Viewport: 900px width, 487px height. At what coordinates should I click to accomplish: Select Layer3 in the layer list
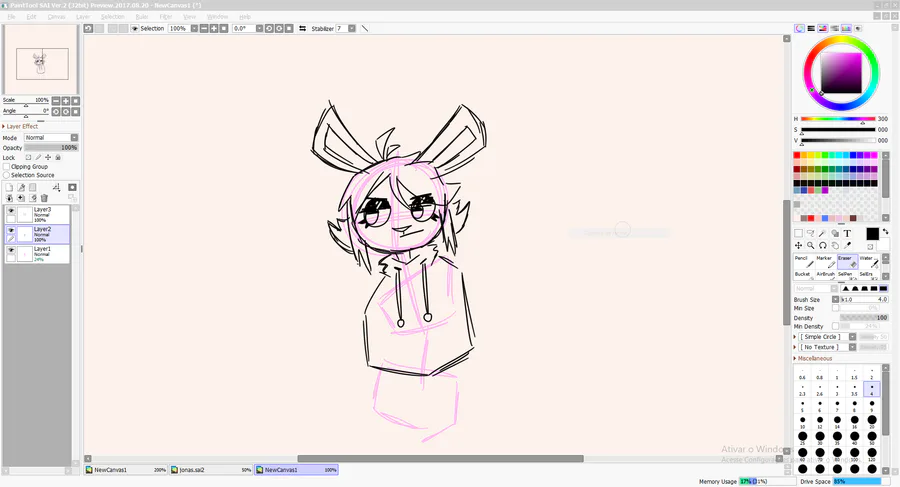tap(37, 215)
